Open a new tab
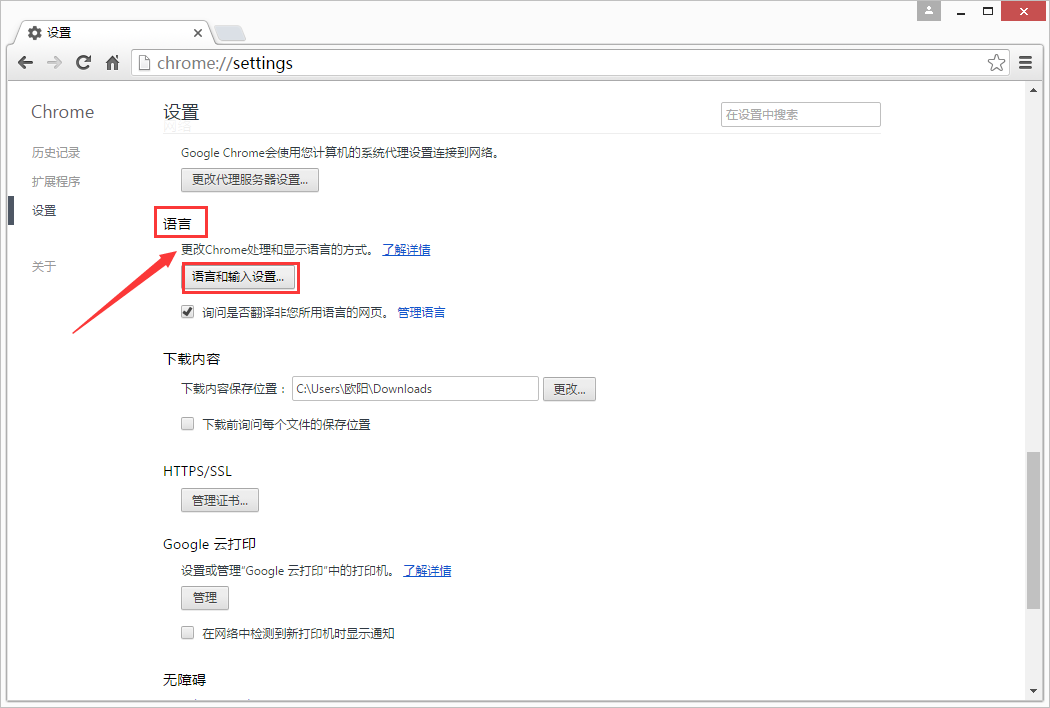Viewport: 1050px width, 708px height. (x=230, y=33)
